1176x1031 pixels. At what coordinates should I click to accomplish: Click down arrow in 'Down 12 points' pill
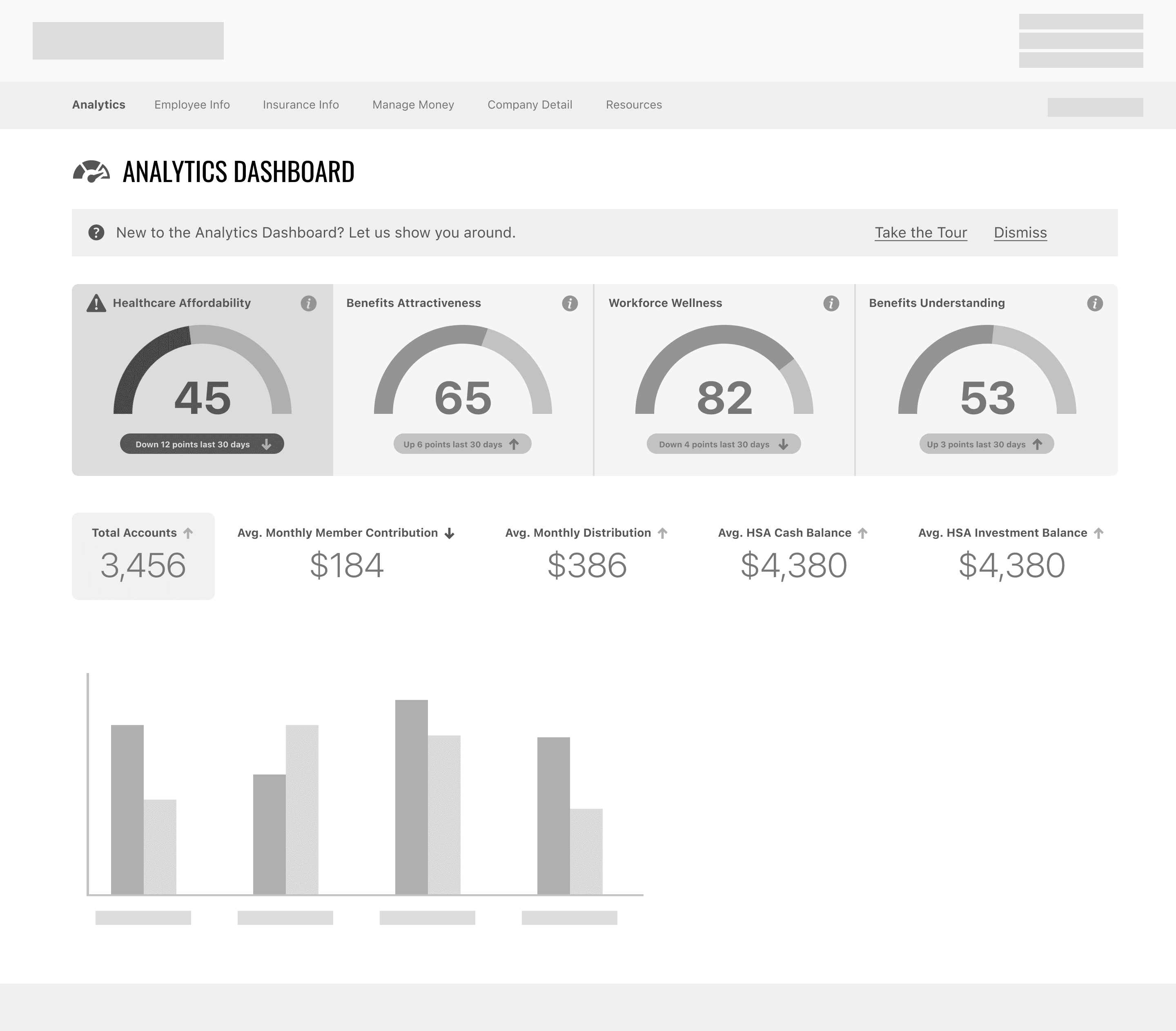(266, 444)
